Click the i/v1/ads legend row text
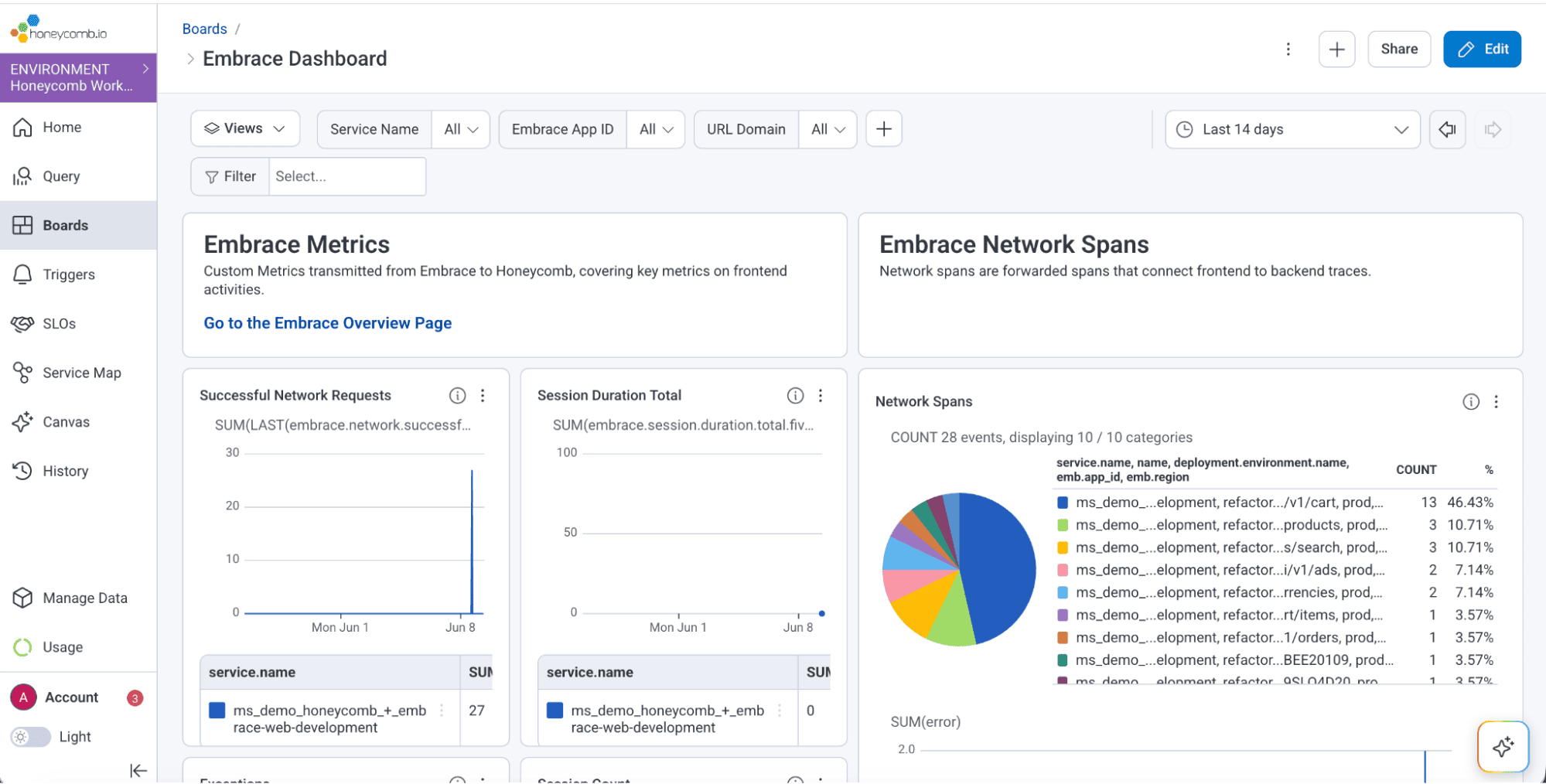This screenshot has height=784, width=1546. tap(1230, 570)
